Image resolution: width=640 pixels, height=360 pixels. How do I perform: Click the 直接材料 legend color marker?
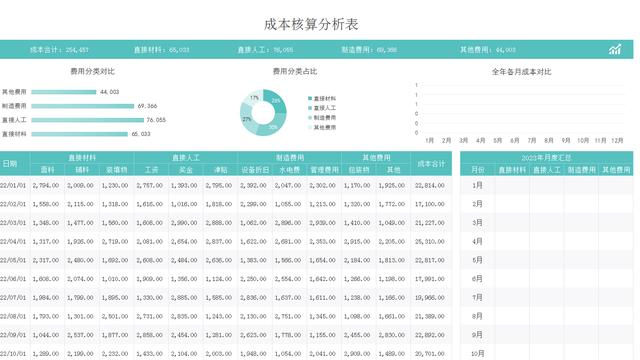310,98
